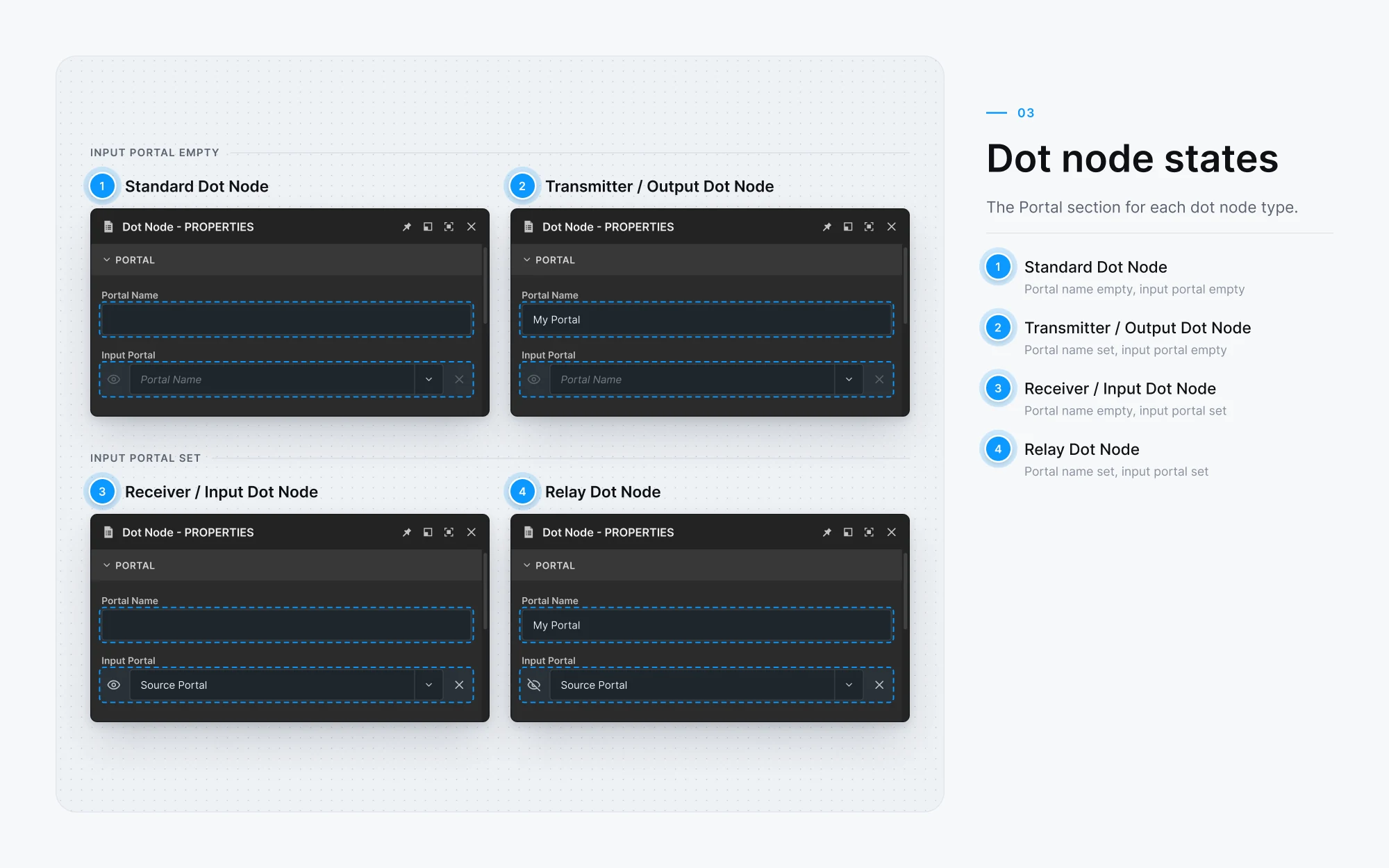Image resolution: width=1389 pixels, height=868 pixels.
Task: Pin the Relay Dot Node properties panel
Action: click(827, 533)
